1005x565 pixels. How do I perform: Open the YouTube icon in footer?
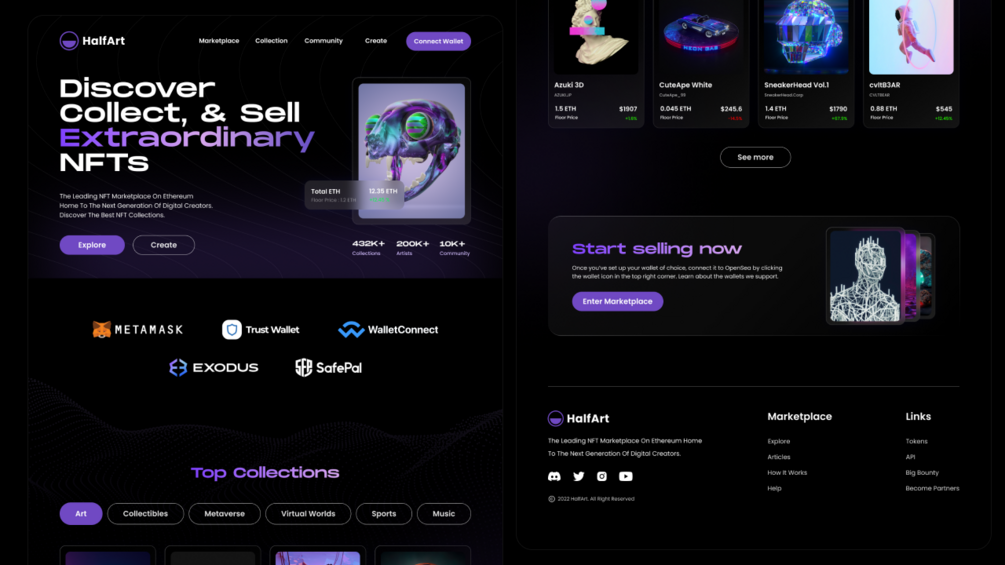[x=626, y=477]
